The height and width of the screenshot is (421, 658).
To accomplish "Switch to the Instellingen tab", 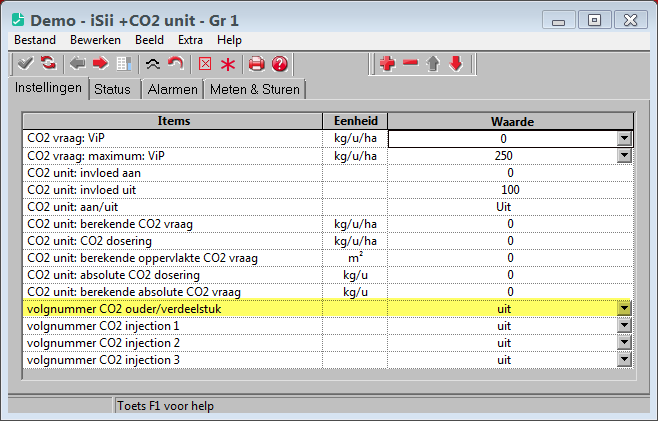I will click(48, 88).
